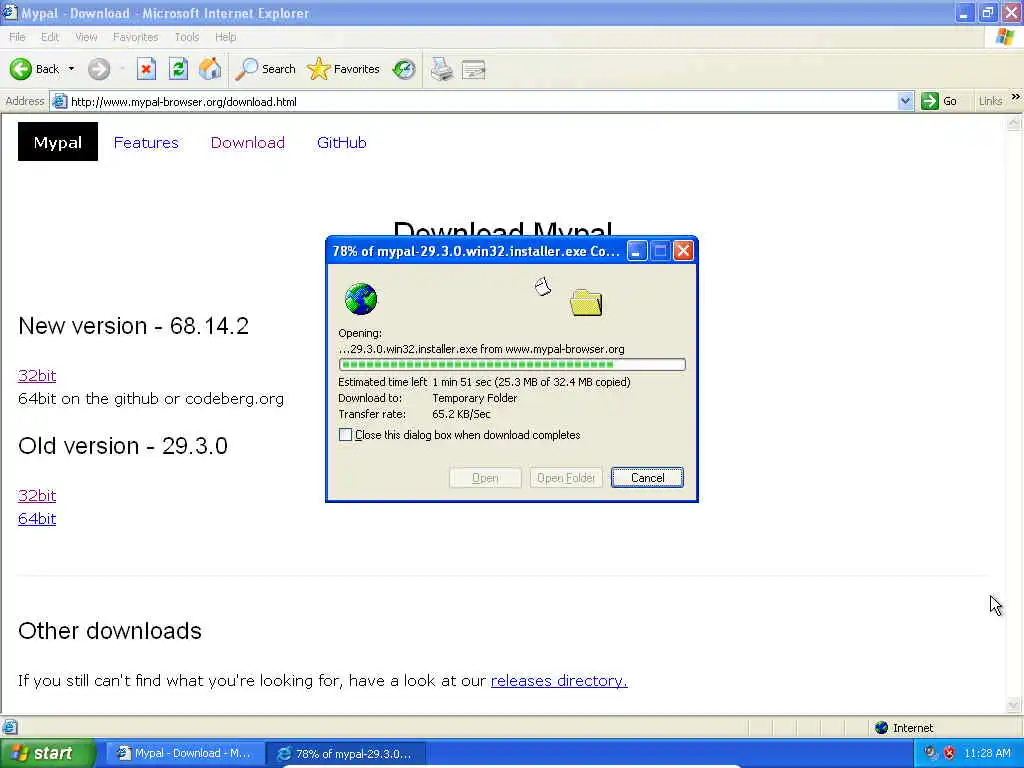This screenshot has width=1024, height=768.
Task: Stop page loading with red X icon
Action: 146,69
